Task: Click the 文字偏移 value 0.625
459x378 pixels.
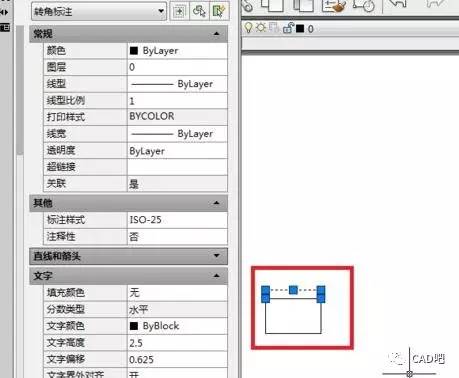Action: 177,359
